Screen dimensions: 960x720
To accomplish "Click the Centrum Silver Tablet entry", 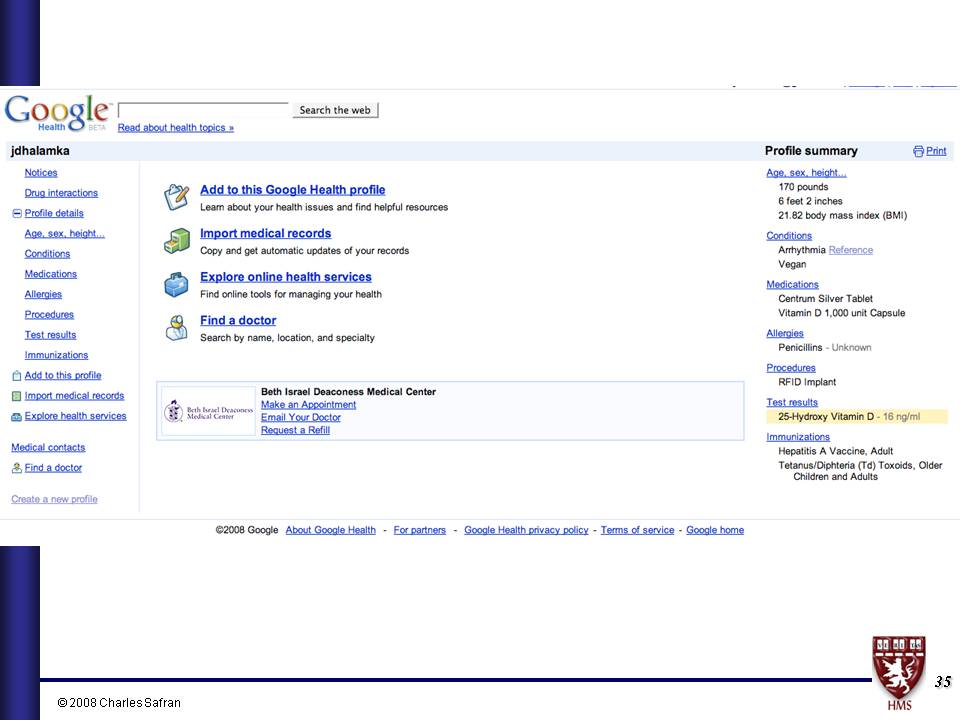I will coord(825,299).
